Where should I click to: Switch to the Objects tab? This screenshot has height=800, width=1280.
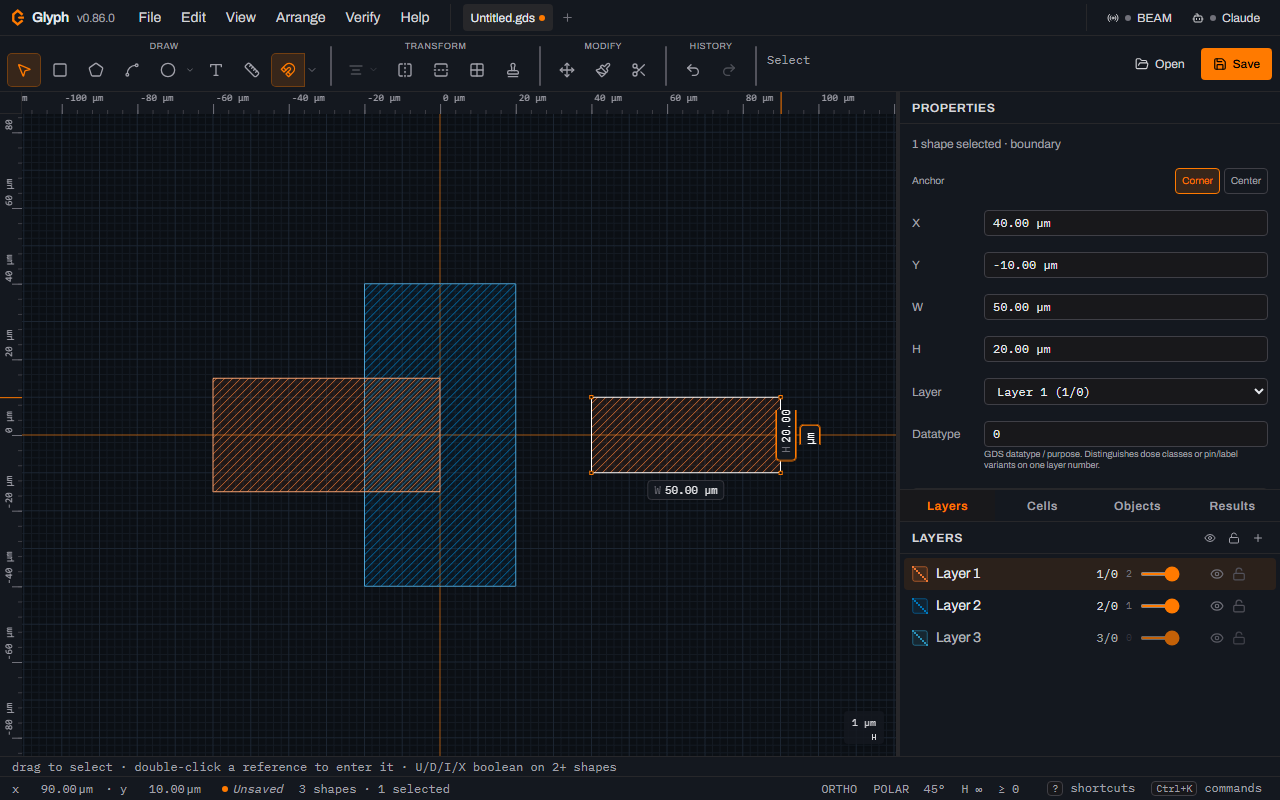point(1137,506)
